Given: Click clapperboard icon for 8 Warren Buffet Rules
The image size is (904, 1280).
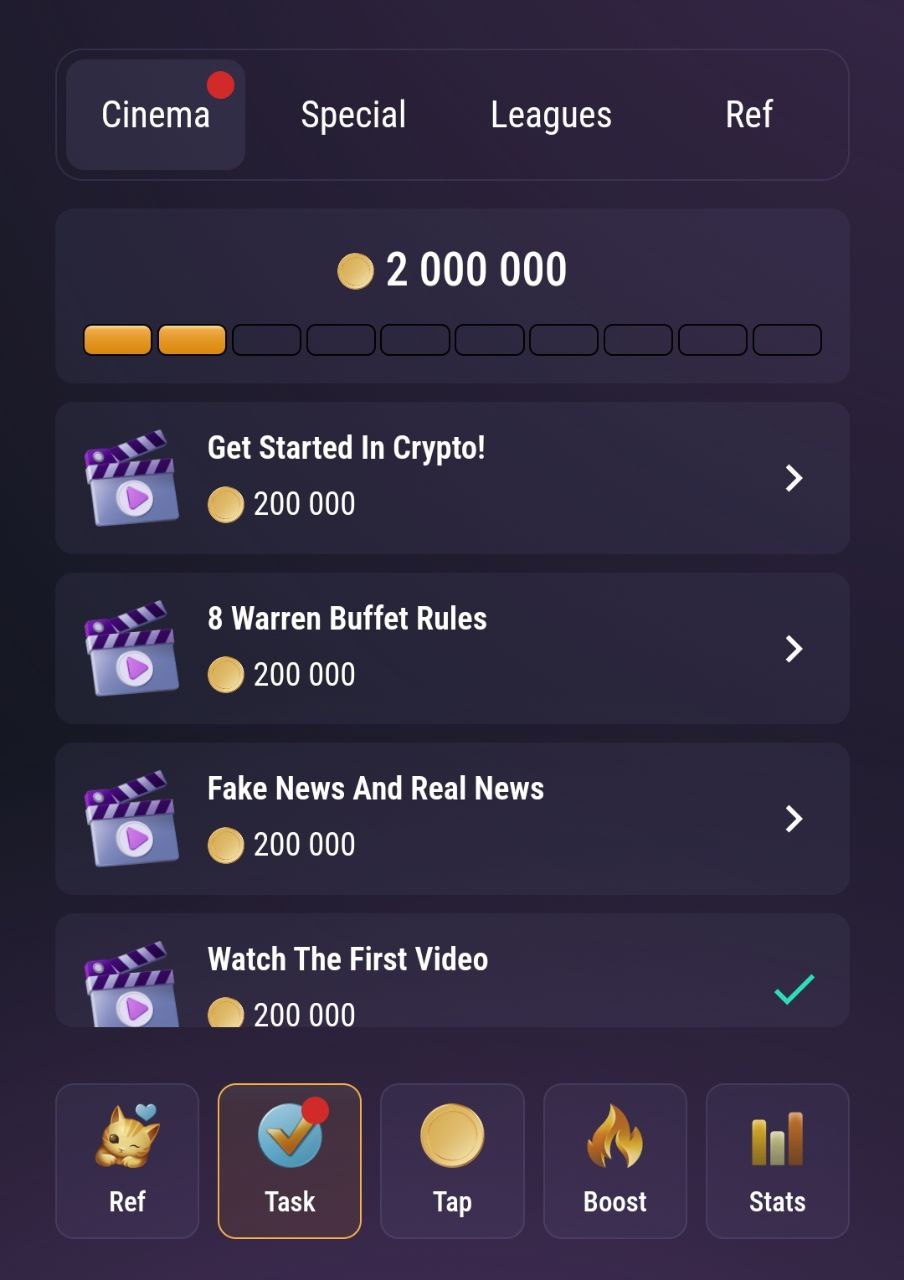Looking at the screenshot, I should tap(132, 648).
